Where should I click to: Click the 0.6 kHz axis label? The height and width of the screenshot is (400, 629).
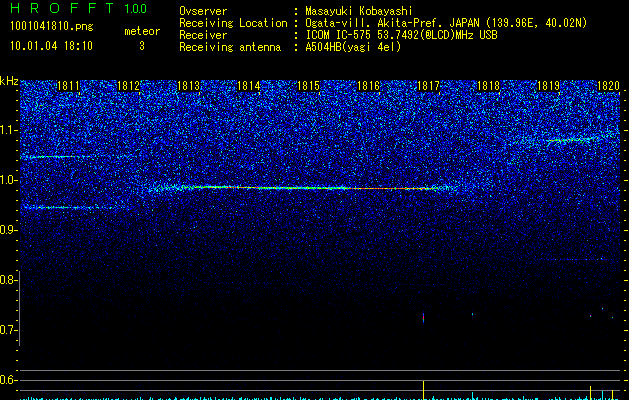tap(9, 380)
